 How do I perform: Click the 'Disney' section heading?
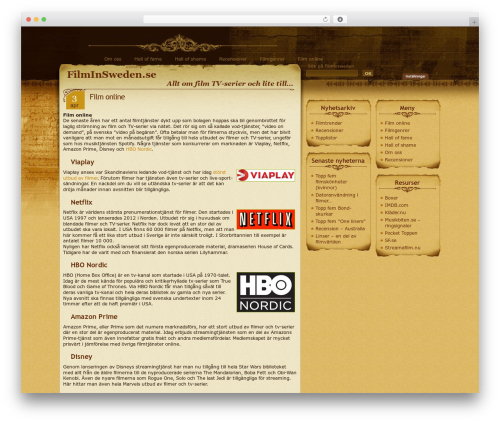(x=81, y=357)
